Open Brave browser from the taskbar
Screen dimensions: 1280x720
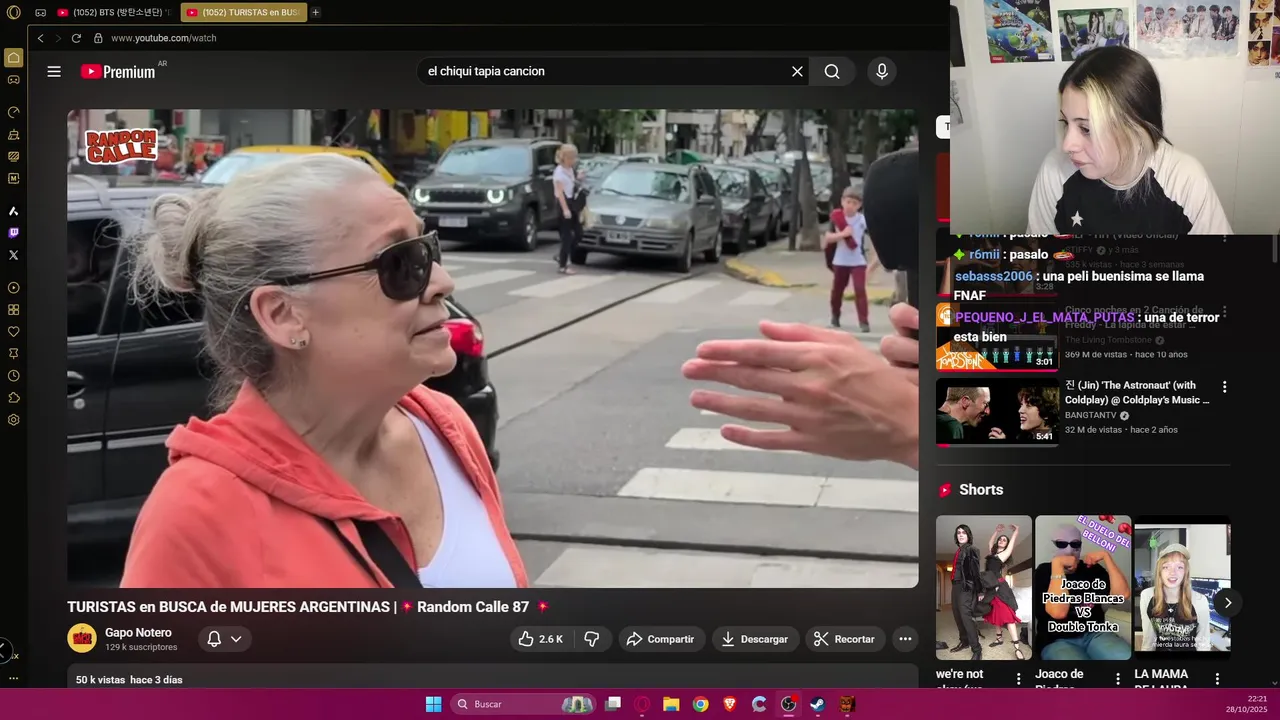point(729,704)
